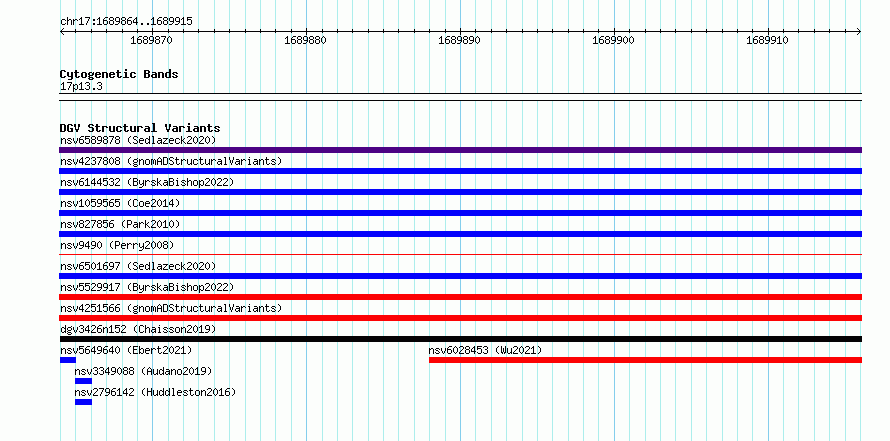Open the nsv827856 (Park2010) label
The image size is (890, 441).
coord(120,224)
